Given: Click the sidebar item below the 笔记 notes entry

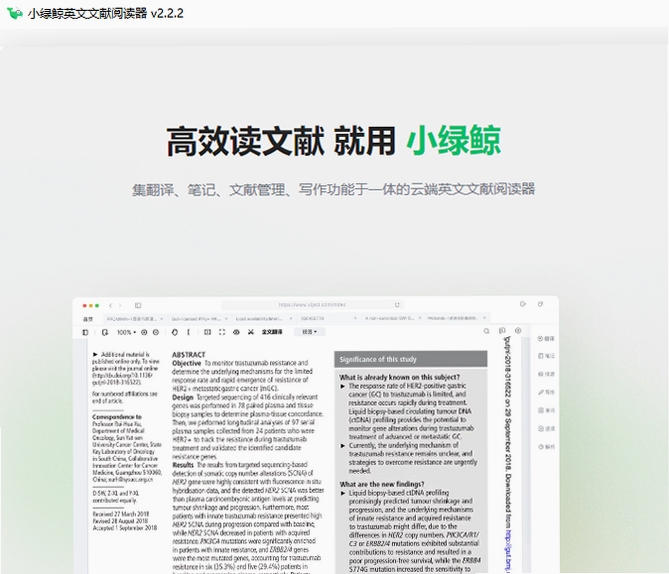Looking at the screenshot, I should (x=546, y=374).
